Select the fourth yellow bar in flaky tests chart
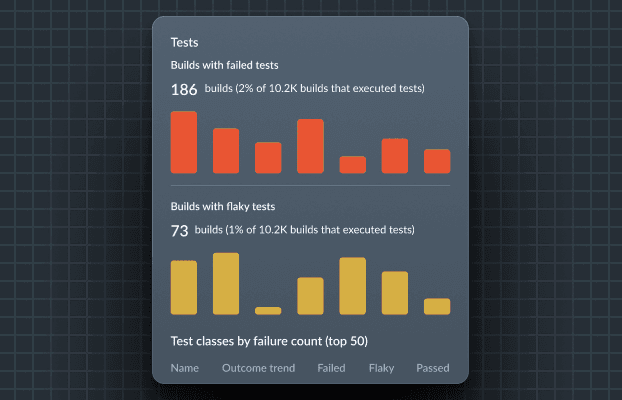Screen dimensions: 622x400 [x=310, y=296]
